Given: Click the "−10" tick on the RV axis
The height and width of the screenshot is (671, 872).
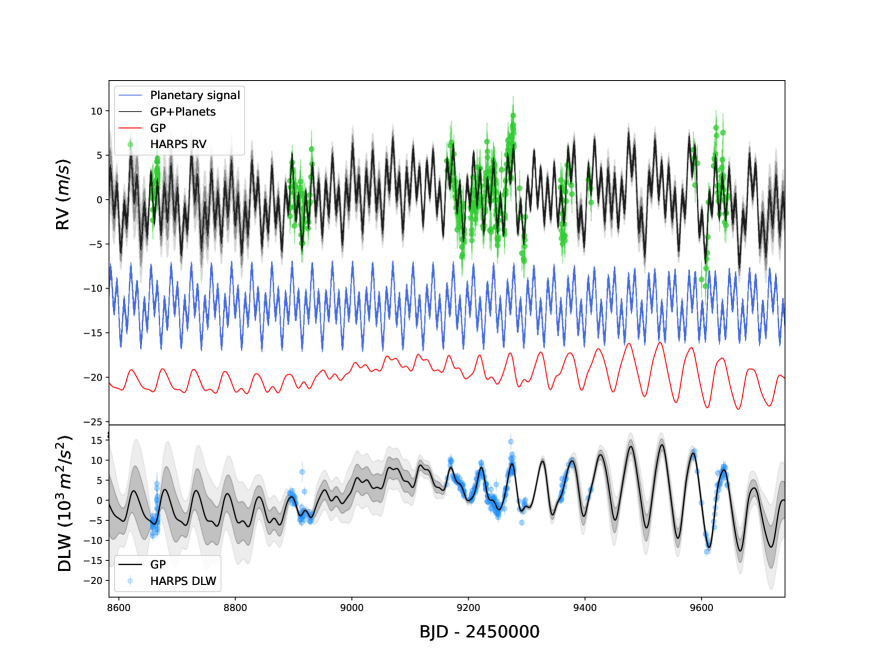Looking at the screenshot, I should click(93, 289).
